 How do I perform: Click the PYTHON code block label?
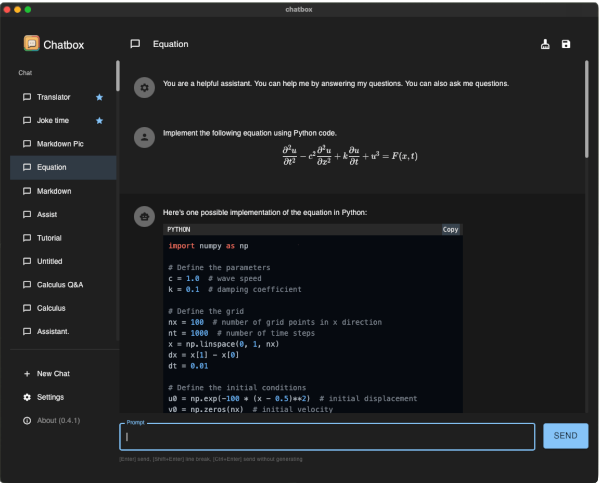click(x=179, y=230)
